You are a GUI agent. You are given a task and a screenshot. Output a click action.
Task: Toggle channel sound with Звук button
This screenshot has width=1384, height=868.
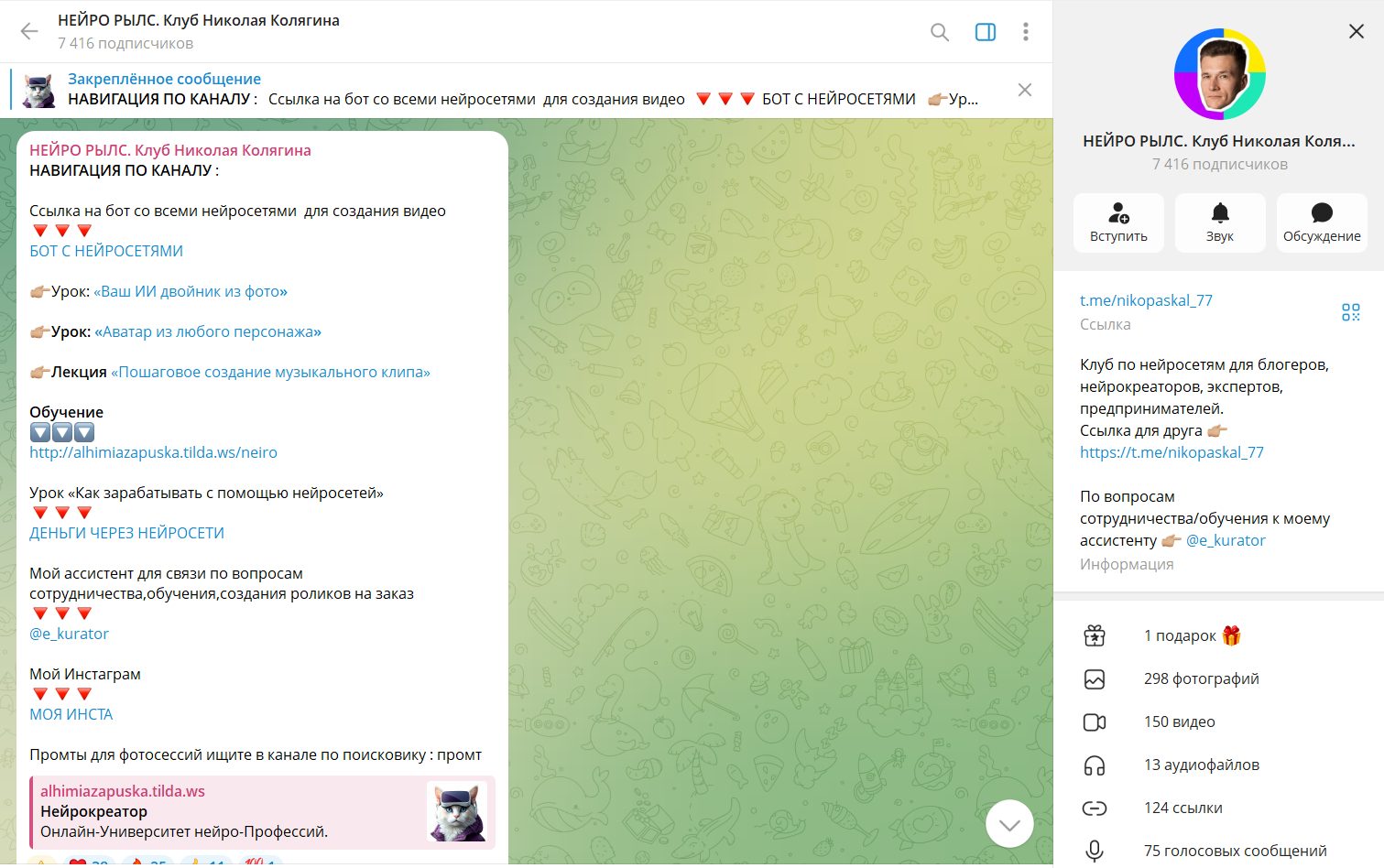click(1220, 222)
